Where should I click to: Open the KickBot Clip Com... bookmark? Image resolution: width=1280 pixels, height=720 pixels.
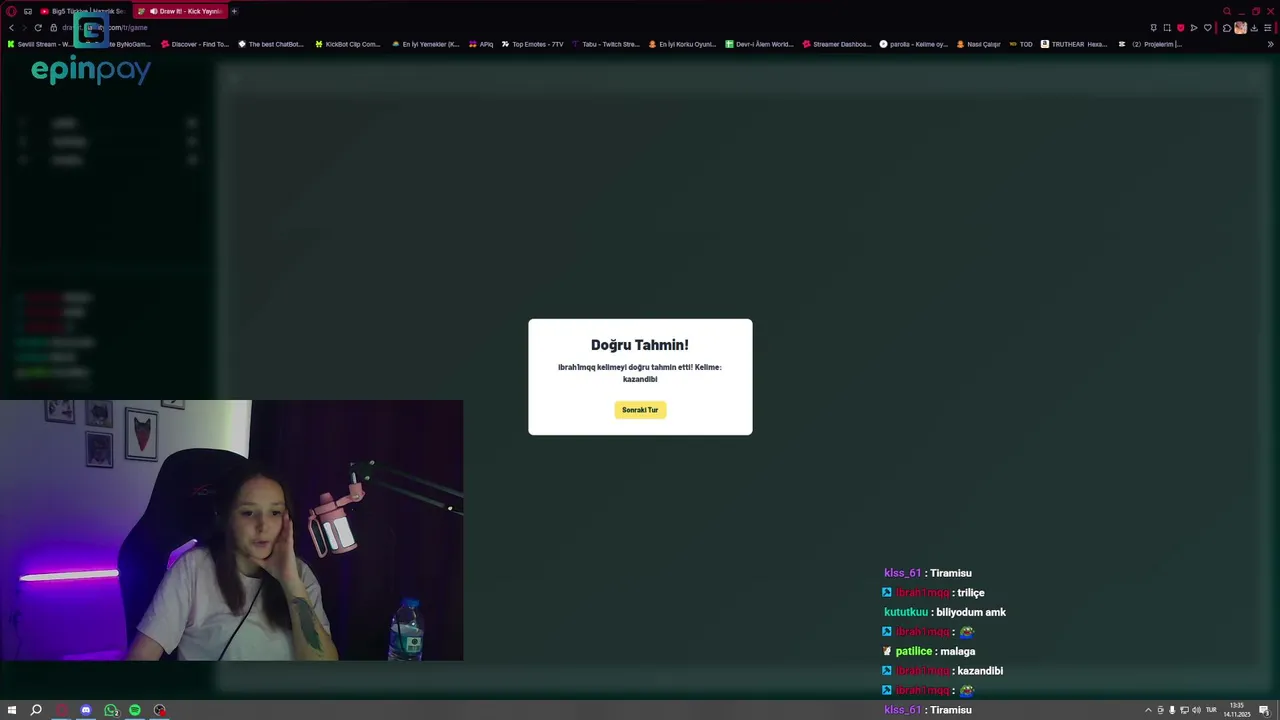coord(348,44)
